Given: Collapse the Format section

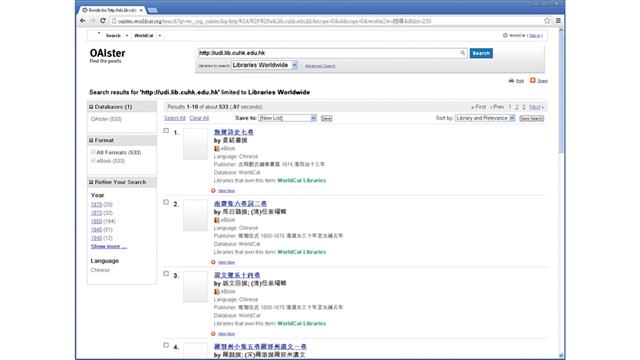Looking at the screenshot, I should pos(91,140).
